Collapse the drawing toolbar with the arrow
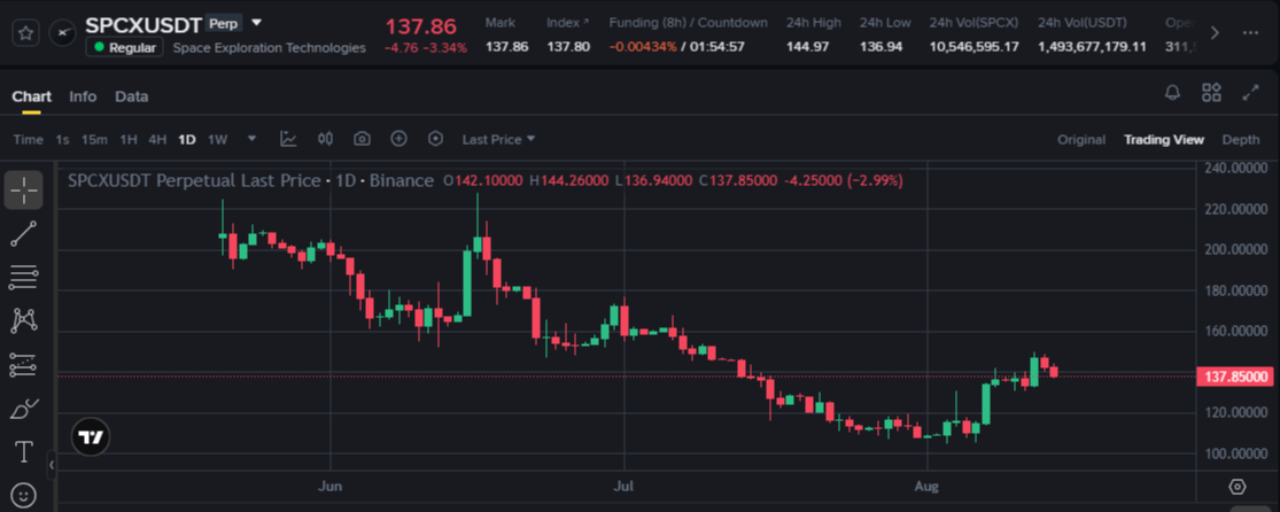The width and height of the screenshot is (1280, 512). click(52, 464)
